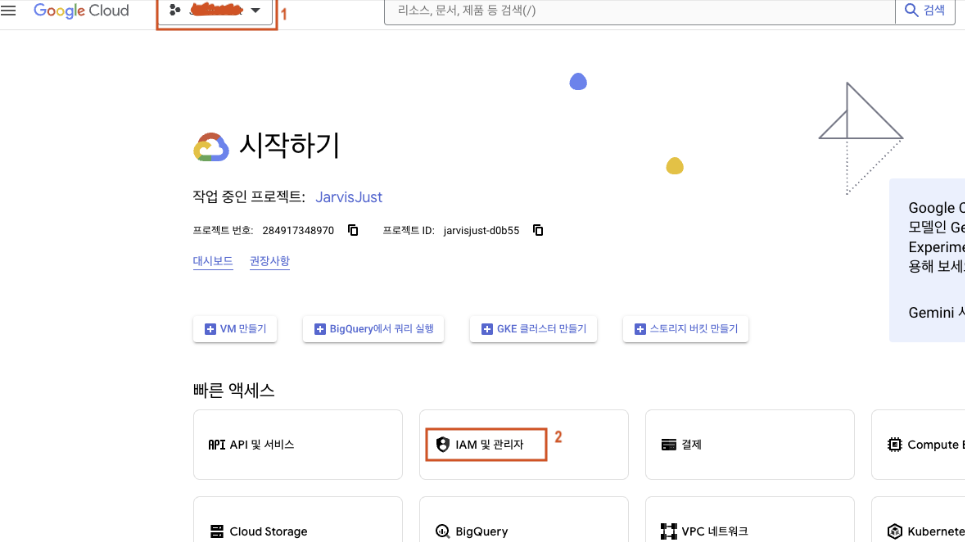Open the BigQuery quick access card
Image resolution: width=965 pixels, height=542 pixels.
[524, 520]
